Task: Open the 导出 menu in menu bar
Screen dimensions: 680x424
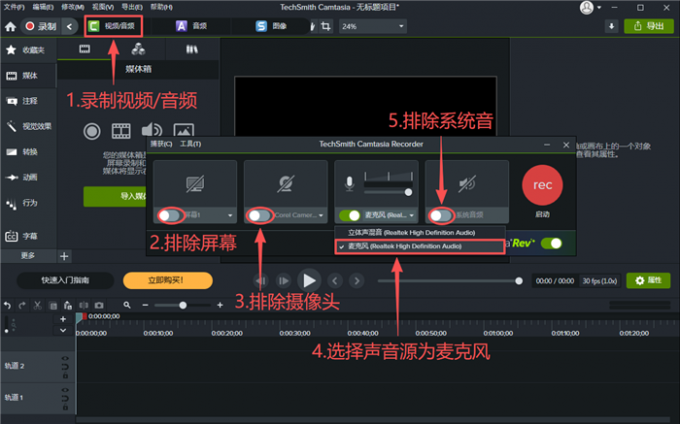Action: [131, 7]
